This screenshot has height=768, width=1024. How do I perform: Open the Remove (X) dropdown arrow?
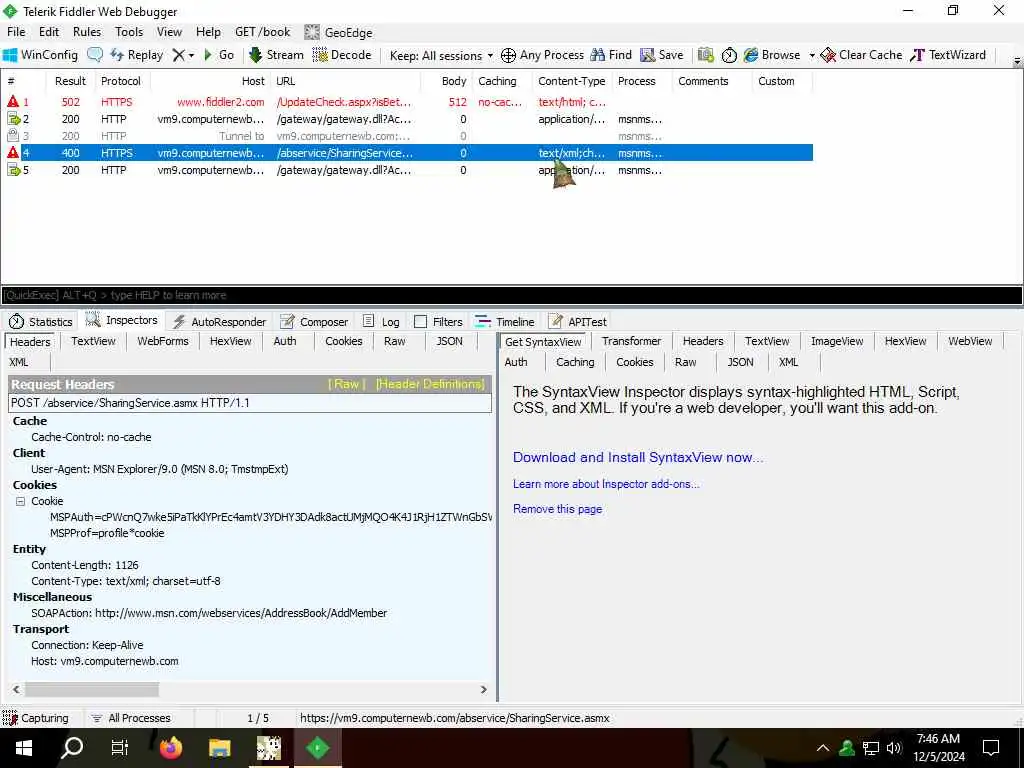pos(191,56)
